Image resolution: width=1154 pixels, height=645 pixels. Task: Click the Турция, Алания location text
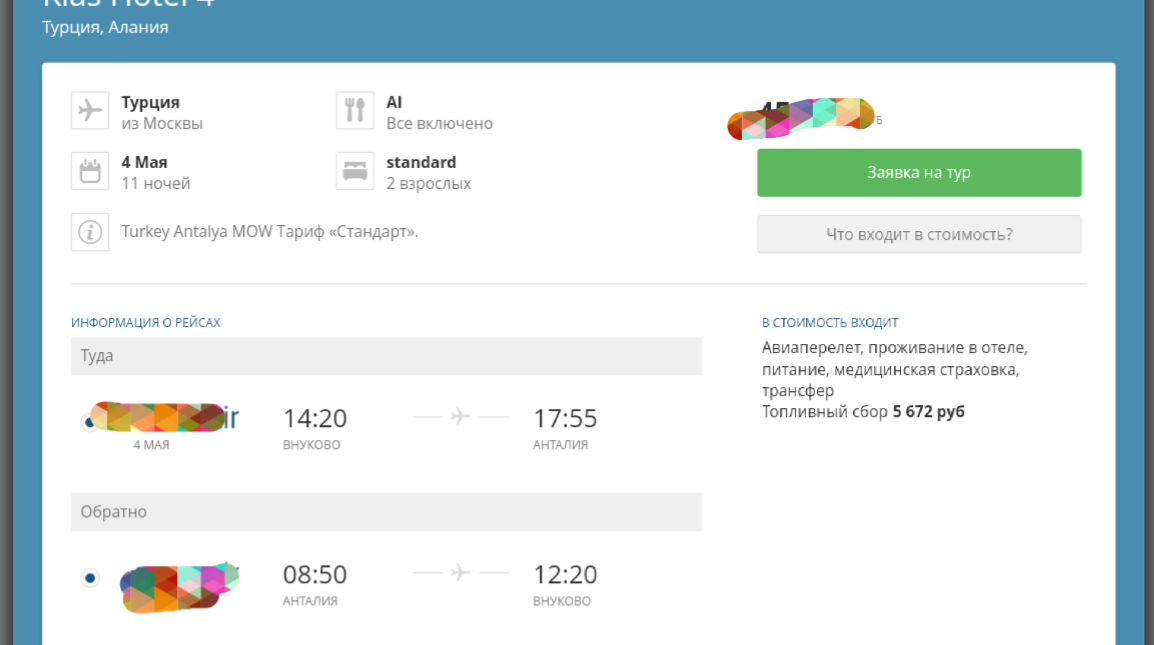pyautogui.click(x=105, y=27)
